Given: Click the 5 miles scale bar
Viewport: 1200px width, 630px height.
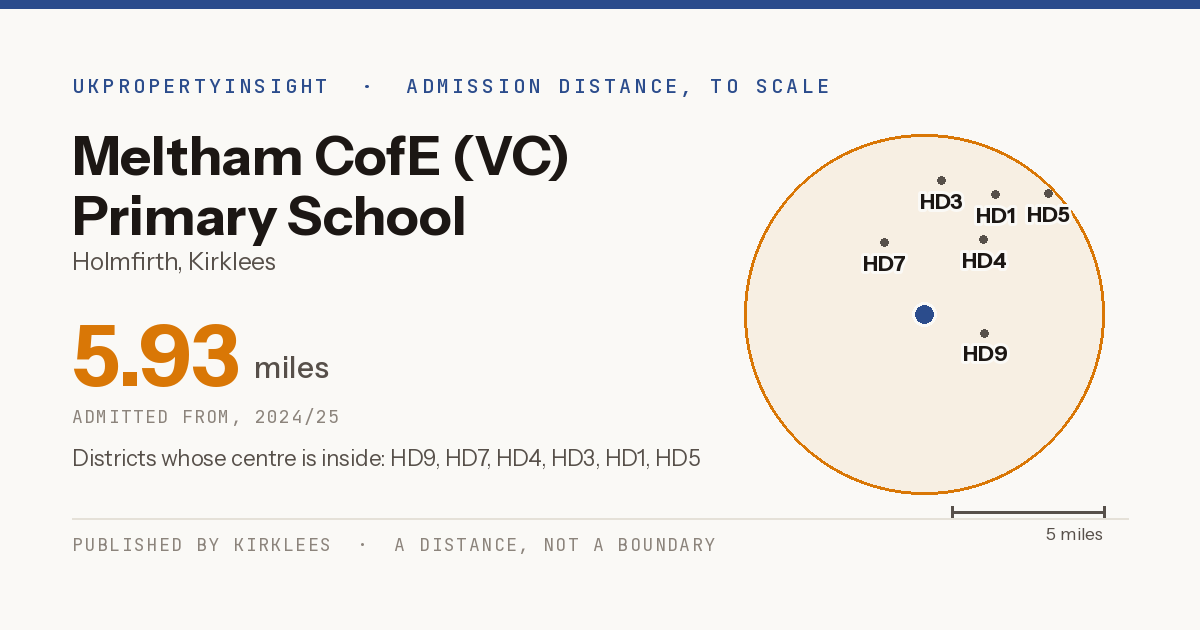Looking at the screenshot, I should click(x=1028, y=512).
